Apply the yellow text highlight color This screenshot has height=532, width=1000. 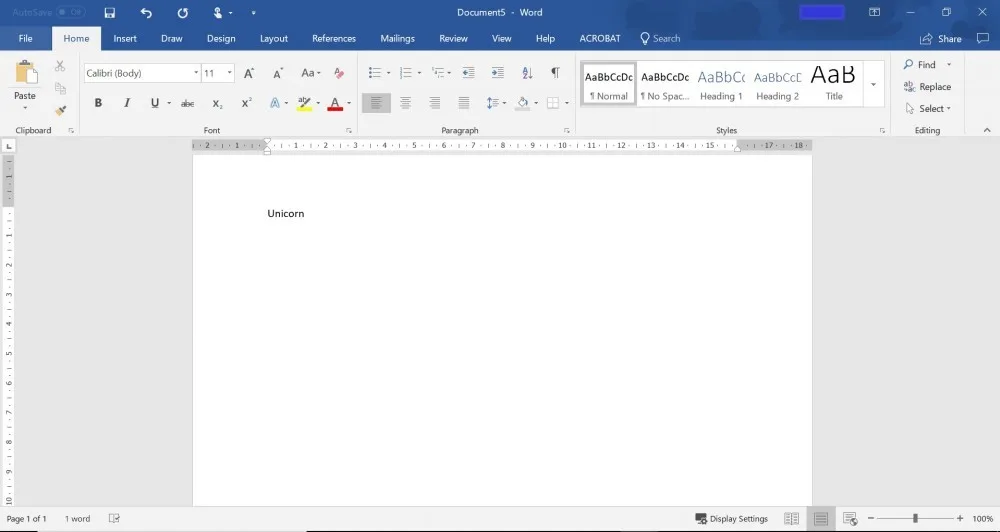[x=305, y=103]
